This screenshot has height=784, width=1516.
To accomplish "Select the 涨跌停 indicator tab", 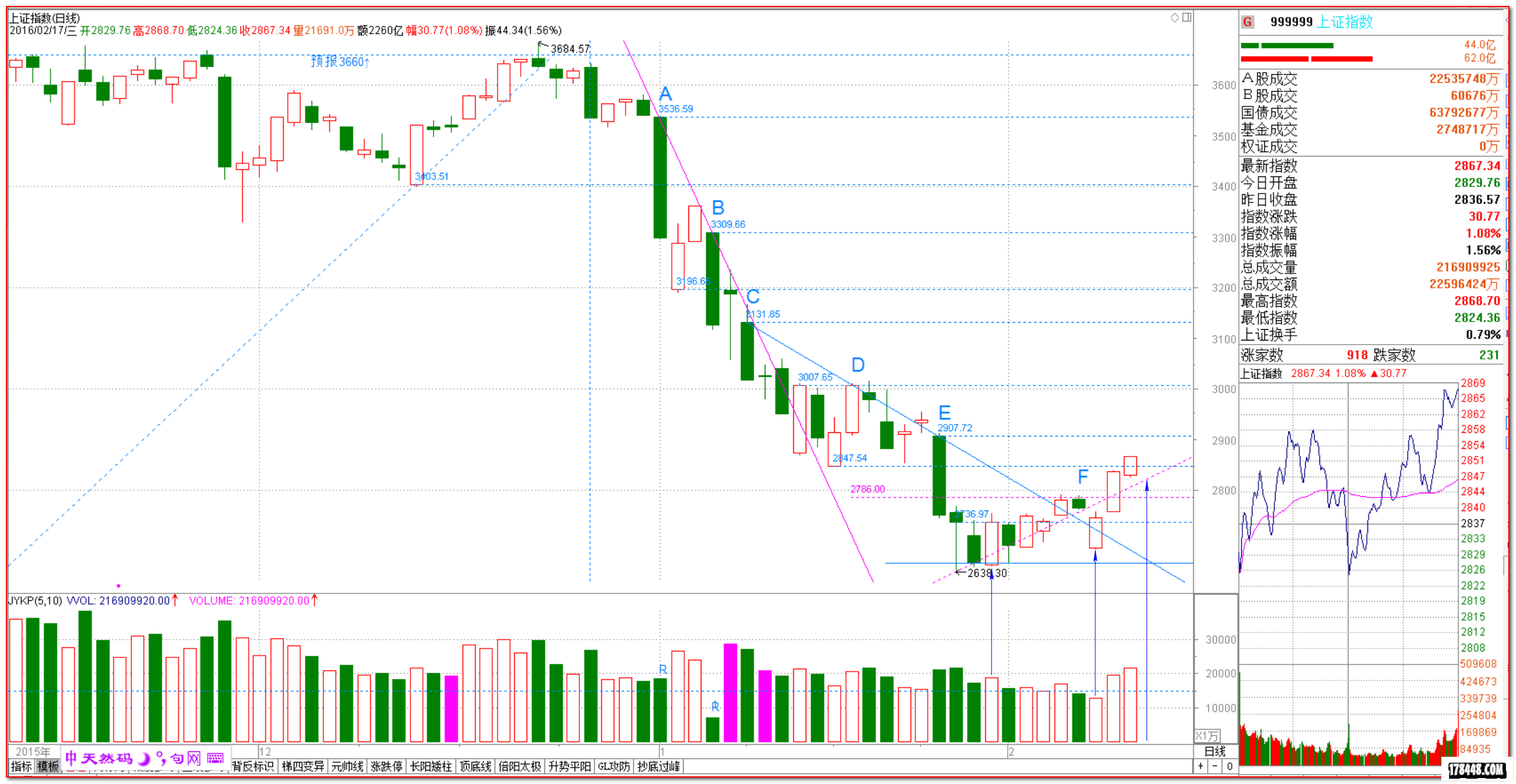I will pos(386,767).
